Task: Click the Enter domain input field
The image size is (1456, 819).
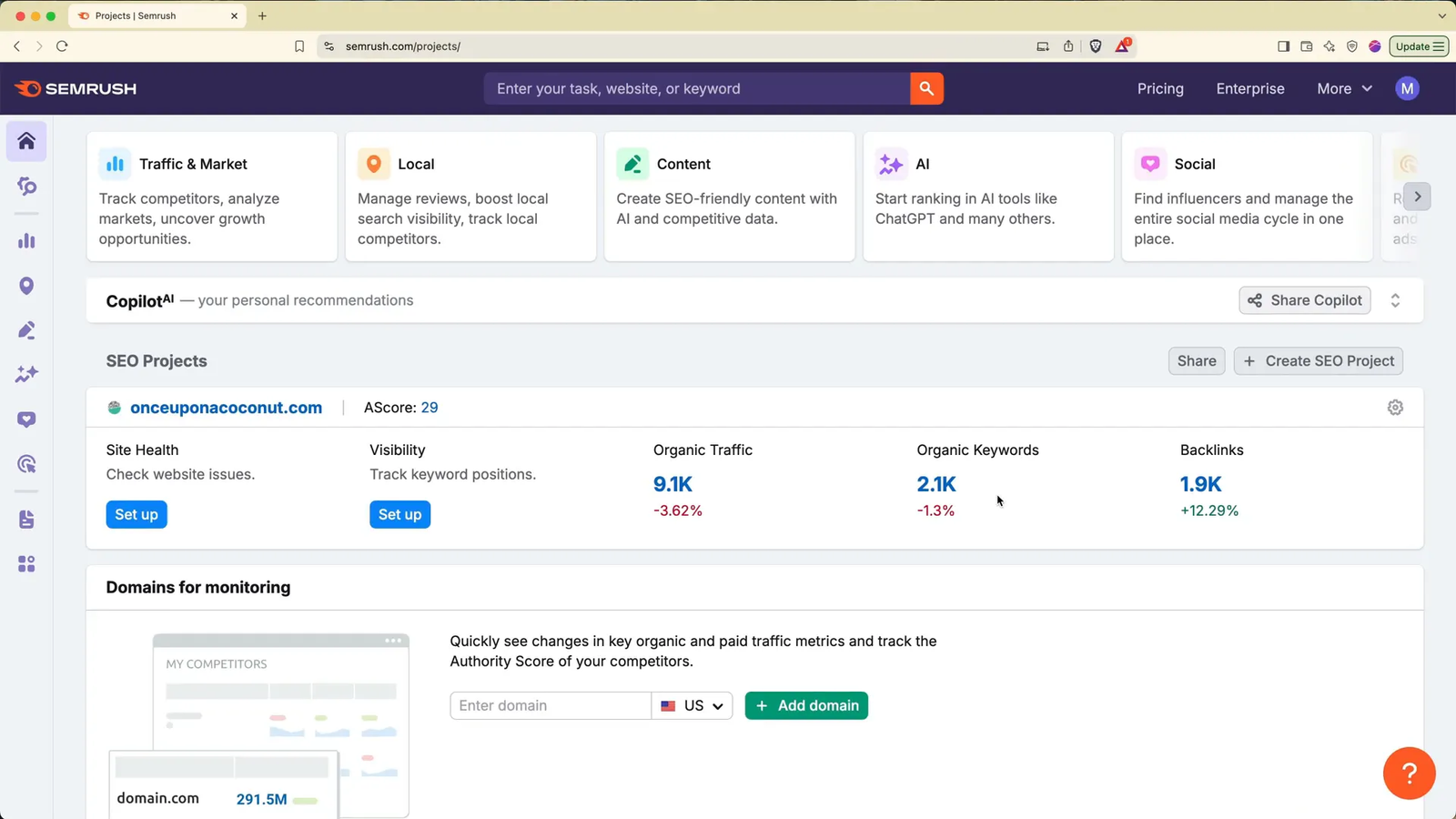Action: click(551, 705)
